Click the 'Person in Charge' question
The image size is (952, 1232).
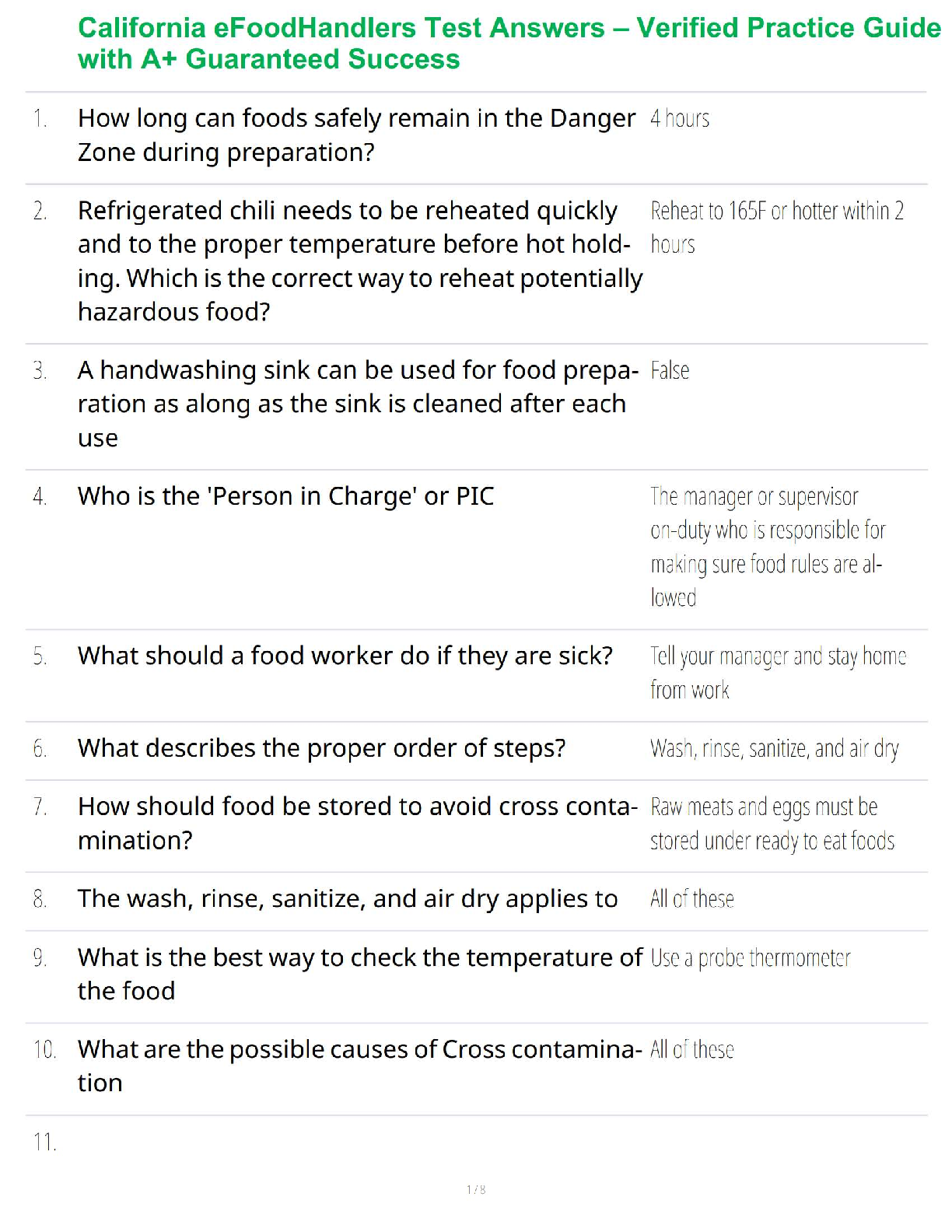[x=285, y=497]
